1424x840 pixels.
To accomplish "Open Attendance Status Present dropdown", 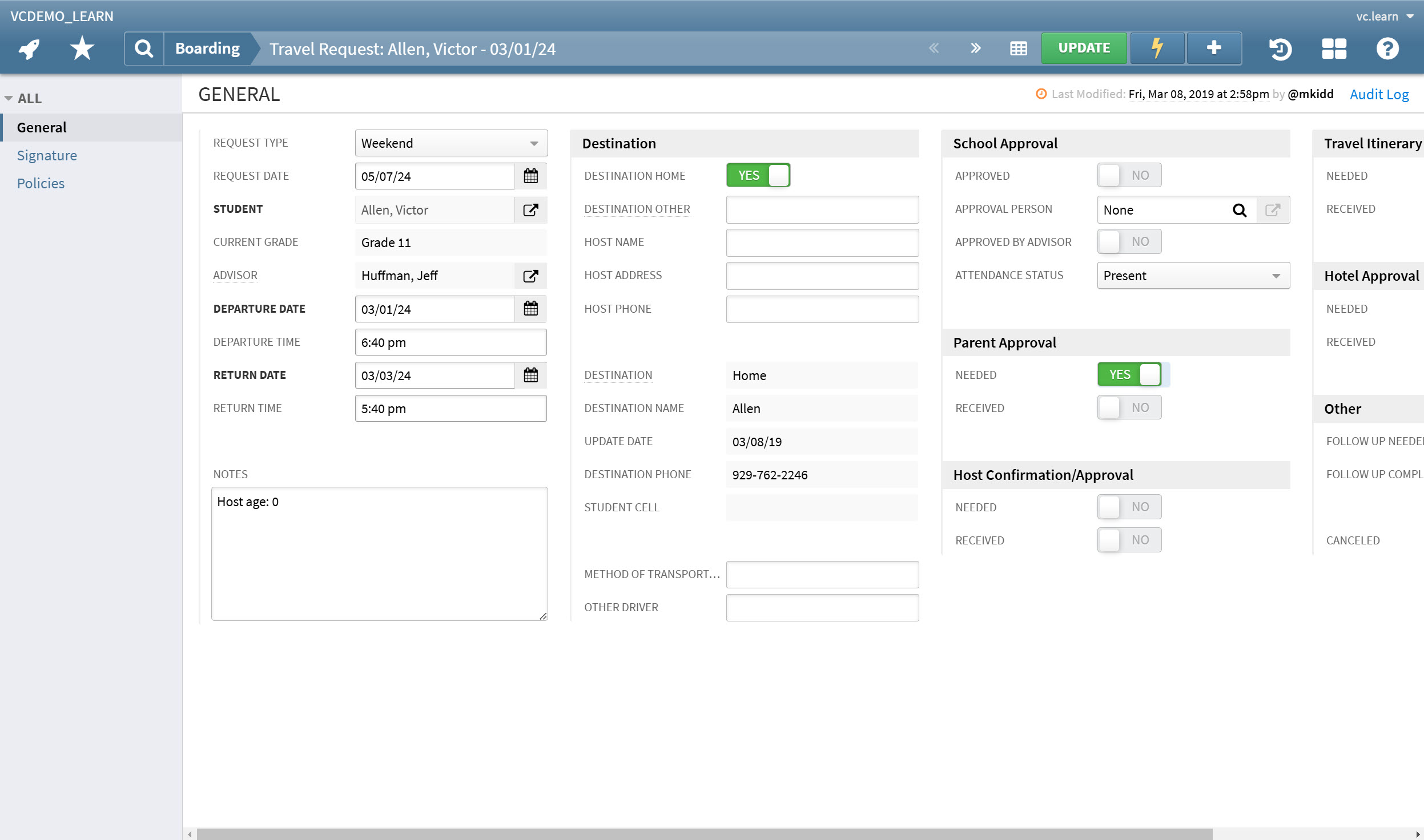I will tap(1193, 276).
